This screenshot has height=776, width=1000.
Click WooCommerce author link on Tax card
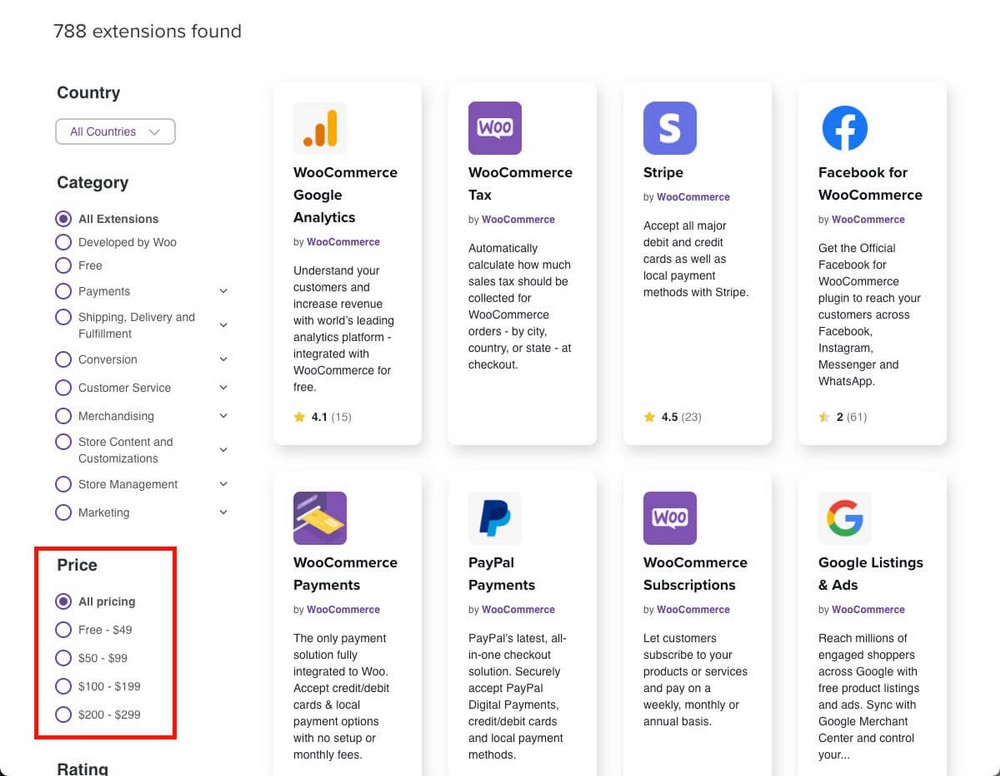coord(518,219)
